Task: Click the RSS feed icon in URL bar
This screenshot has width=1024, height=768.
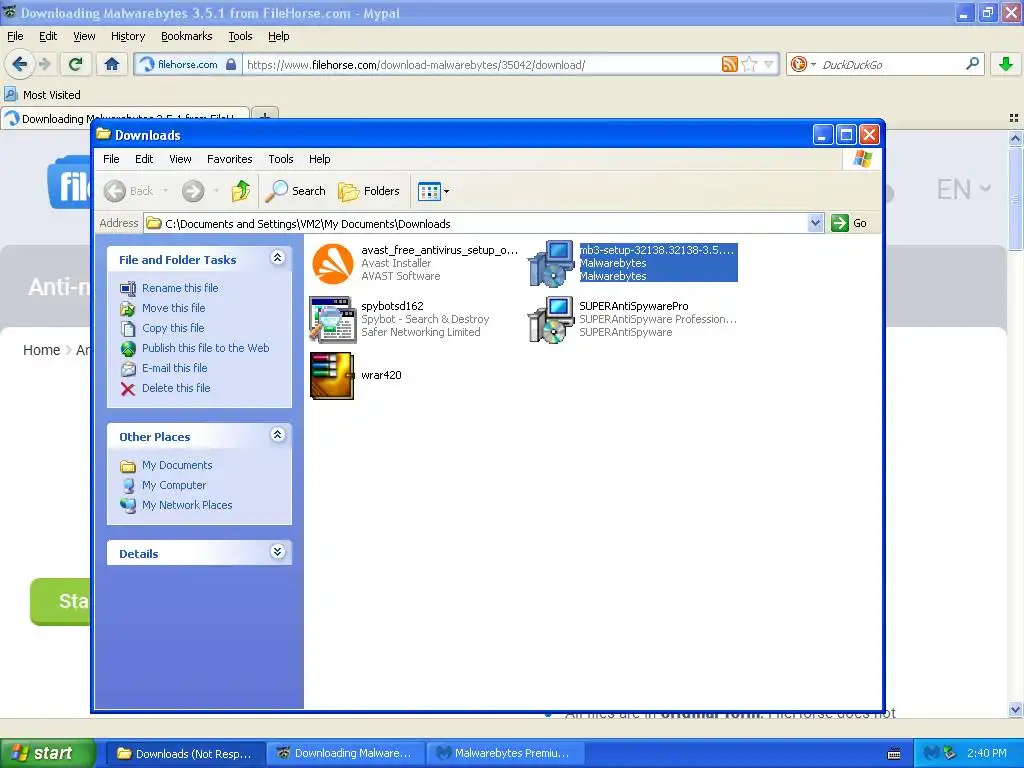Action: click(x=729, y=64)
